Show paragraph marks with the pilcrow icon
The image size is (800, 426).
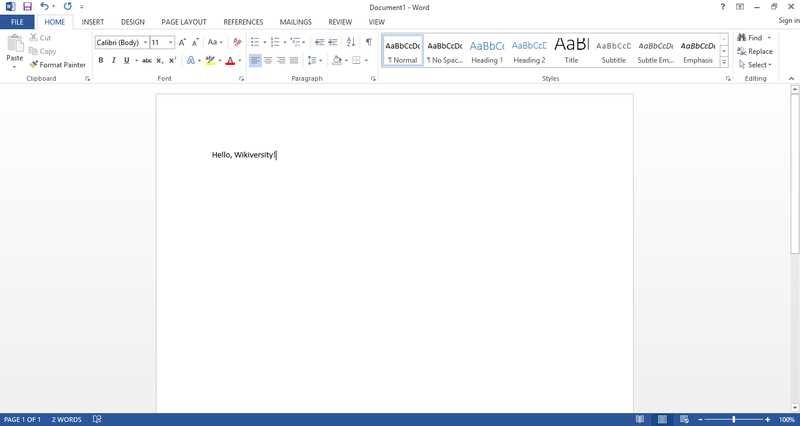click(368, 42)
